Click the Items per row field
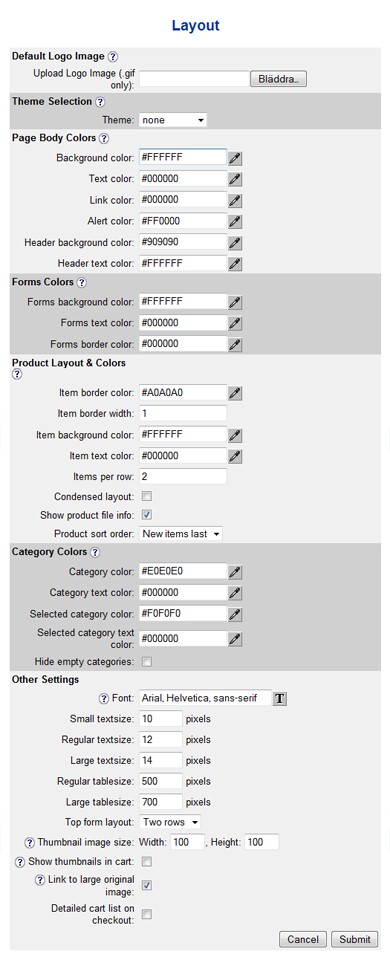 (183, 476)
